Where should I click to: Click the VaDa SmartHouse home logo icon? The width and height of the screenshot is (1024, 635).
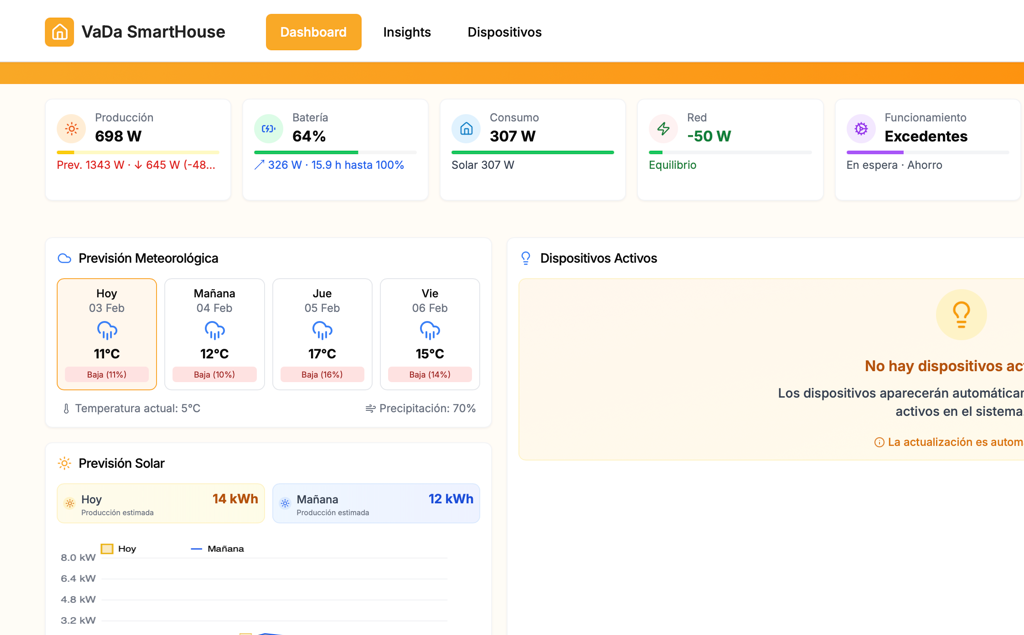click(x=59, y=32)
